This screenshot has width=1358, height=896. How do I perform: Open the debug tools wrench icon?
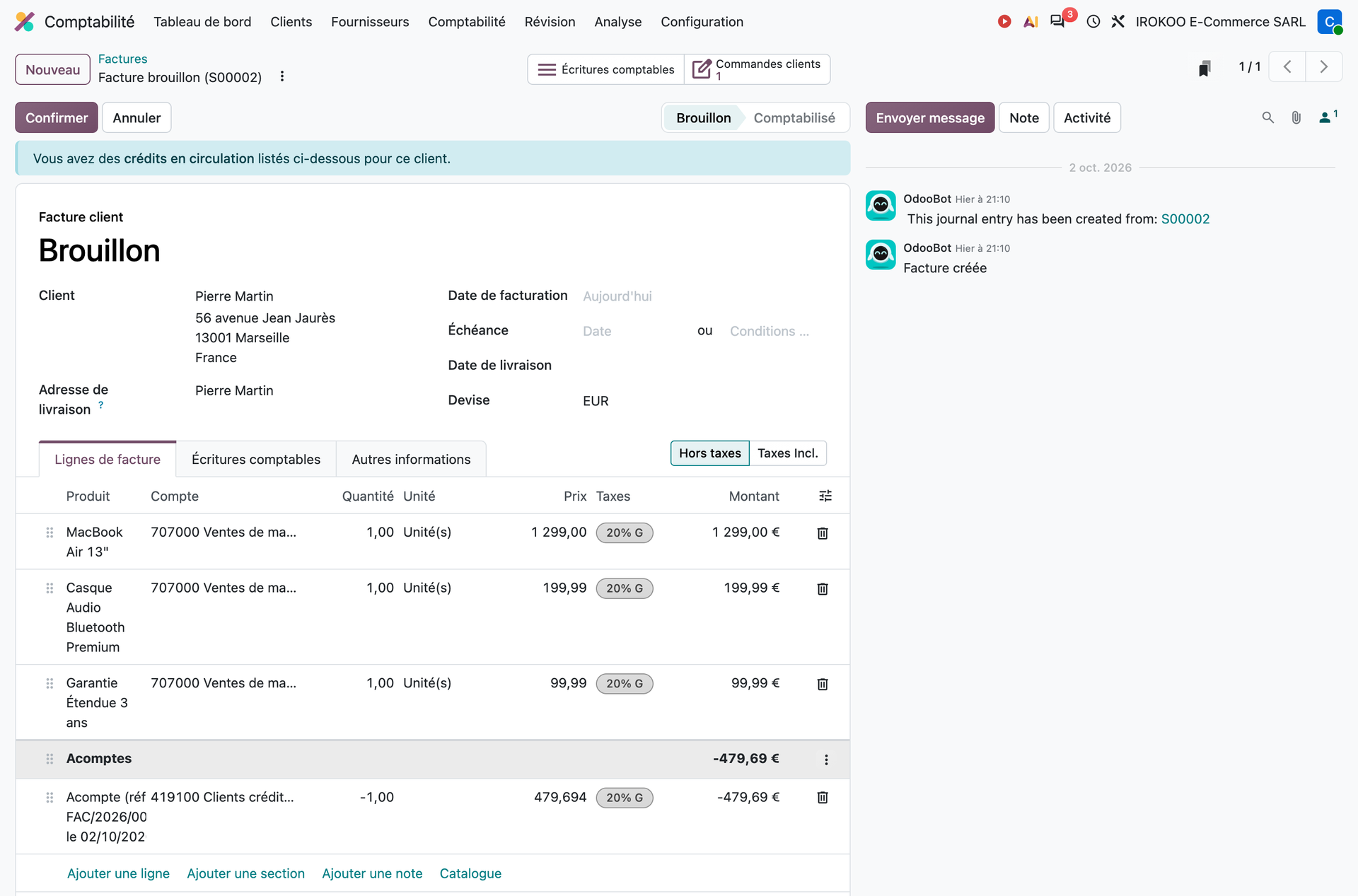(1118, 22)
